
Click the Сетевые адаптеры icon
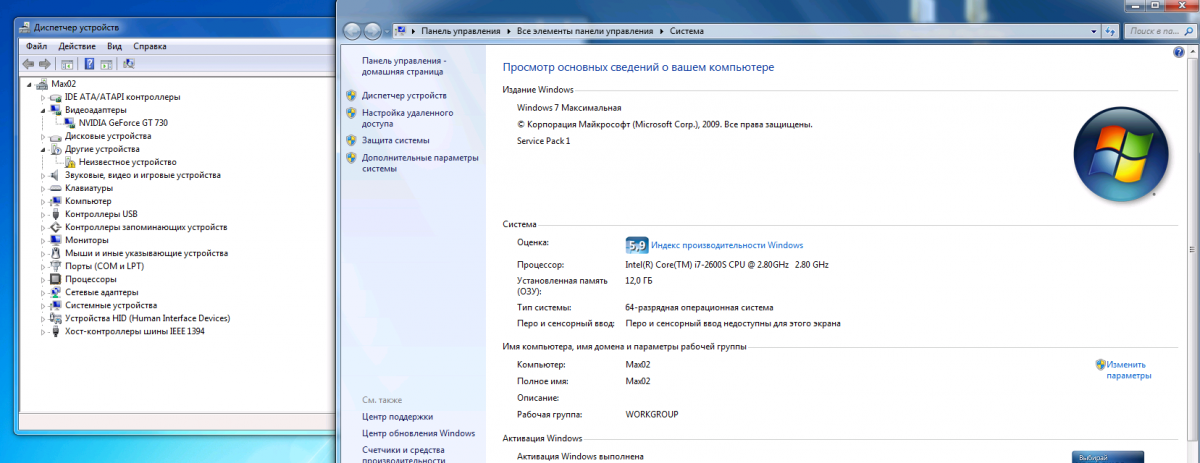[x=57, y=292]
